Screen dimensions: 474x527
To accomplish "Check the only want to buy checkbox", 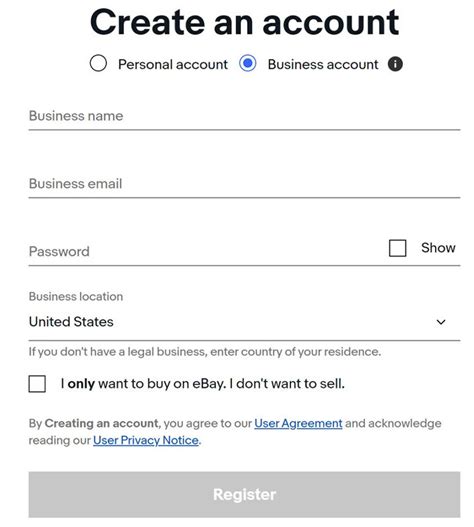I will (37, 383).
